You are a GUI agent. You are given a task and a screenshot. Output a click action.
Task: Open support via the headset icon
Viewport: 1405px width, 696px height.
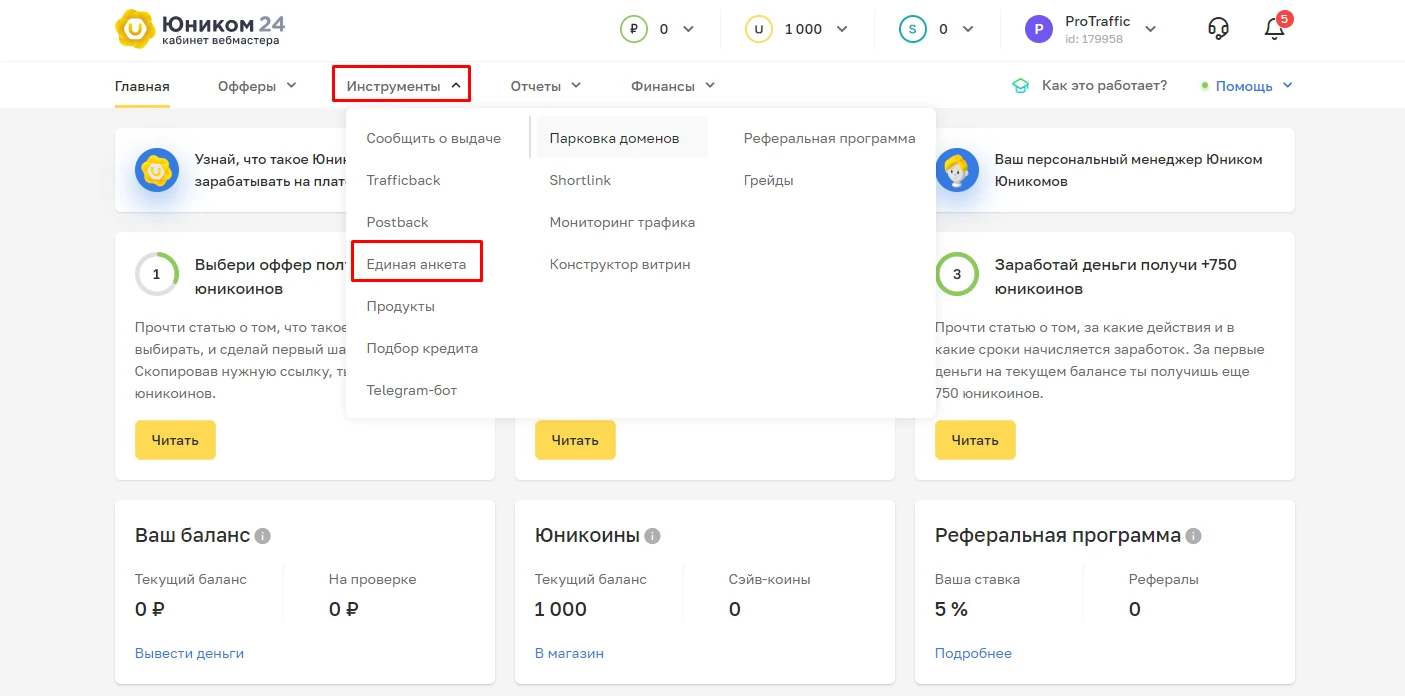click(1218, 29)
